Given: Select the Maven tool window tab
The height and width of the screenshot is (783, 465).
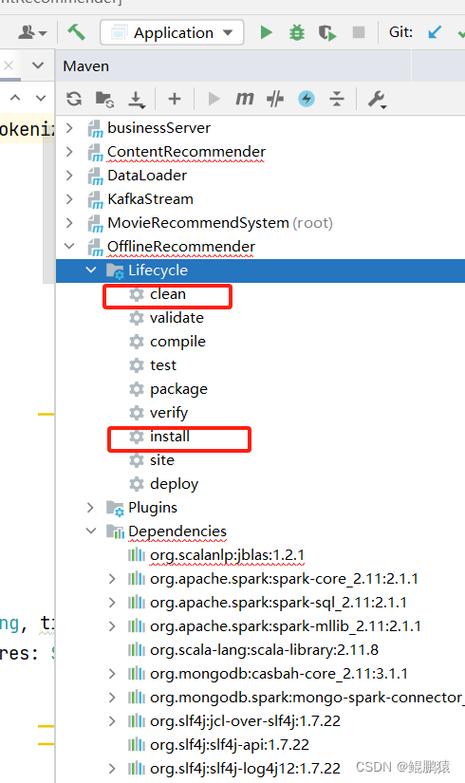Looking at the screenshot, I should pos(86,66).
